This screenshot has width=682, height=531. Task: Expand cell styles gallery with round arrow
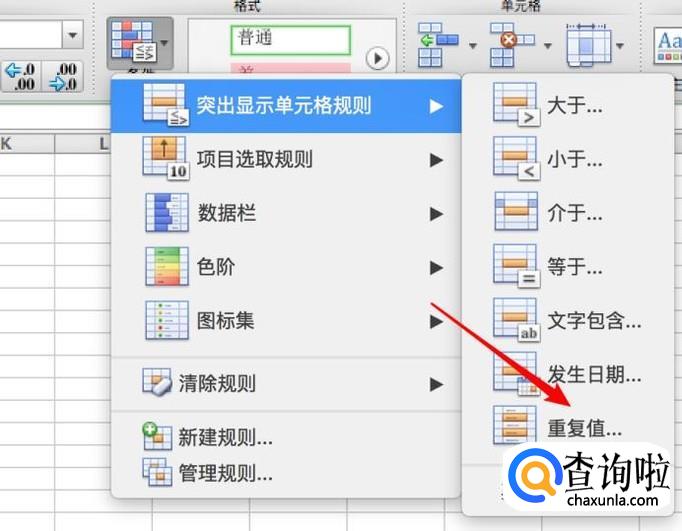(x=377, y=58)
